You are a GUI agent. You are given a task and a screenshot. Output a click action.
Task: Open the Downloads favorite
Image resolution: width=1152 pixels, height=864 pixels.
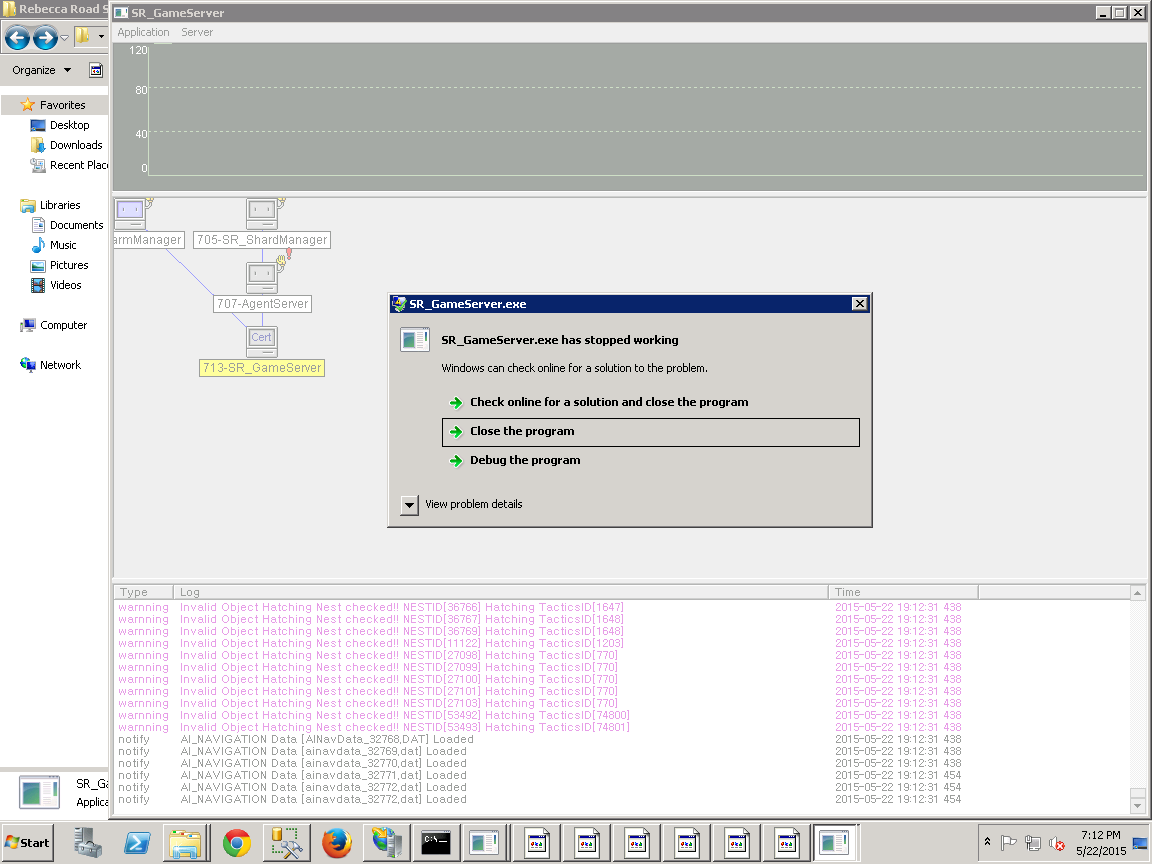coord(76,145)
